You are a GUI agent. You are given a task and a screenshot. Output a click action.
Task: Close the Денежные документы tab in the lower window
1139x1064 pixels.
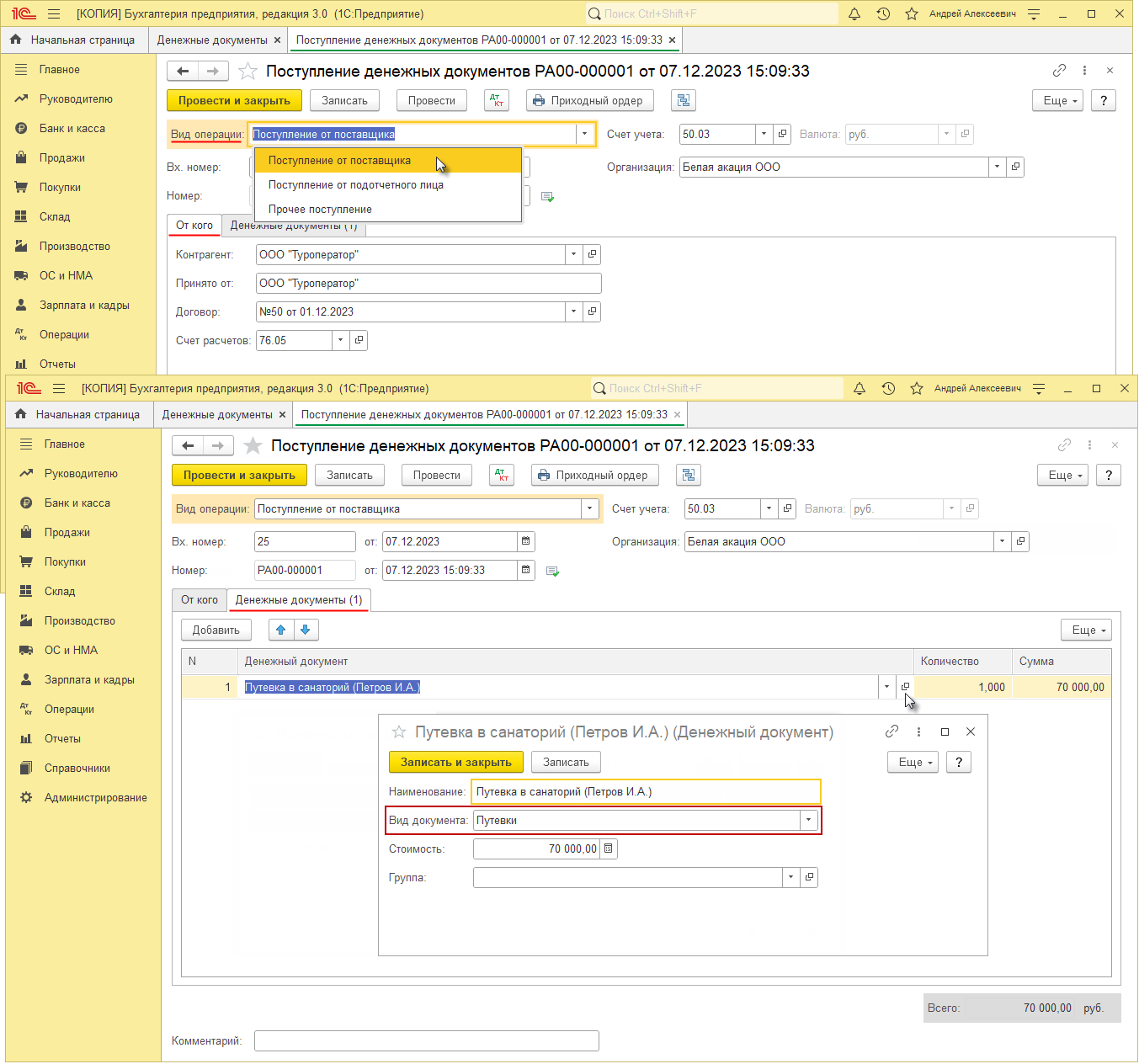point(282,414)
